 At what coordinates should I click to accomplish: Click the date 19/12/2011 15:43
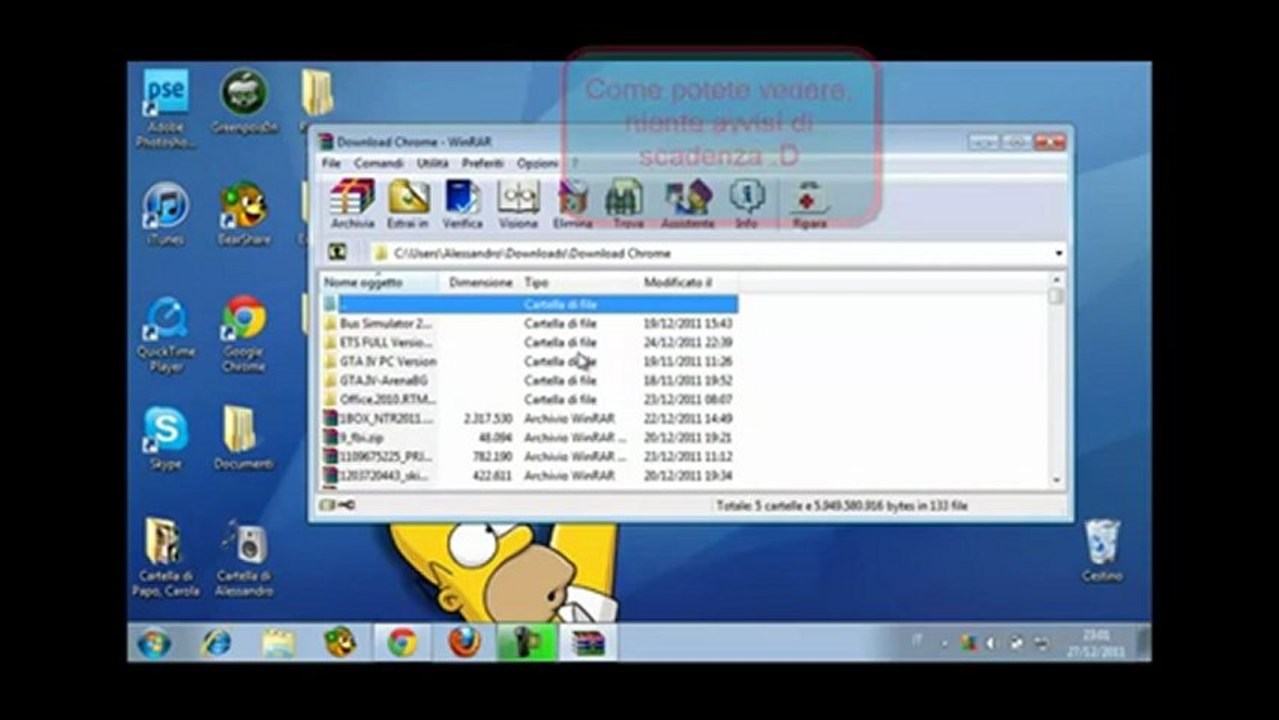click(688, 323)
